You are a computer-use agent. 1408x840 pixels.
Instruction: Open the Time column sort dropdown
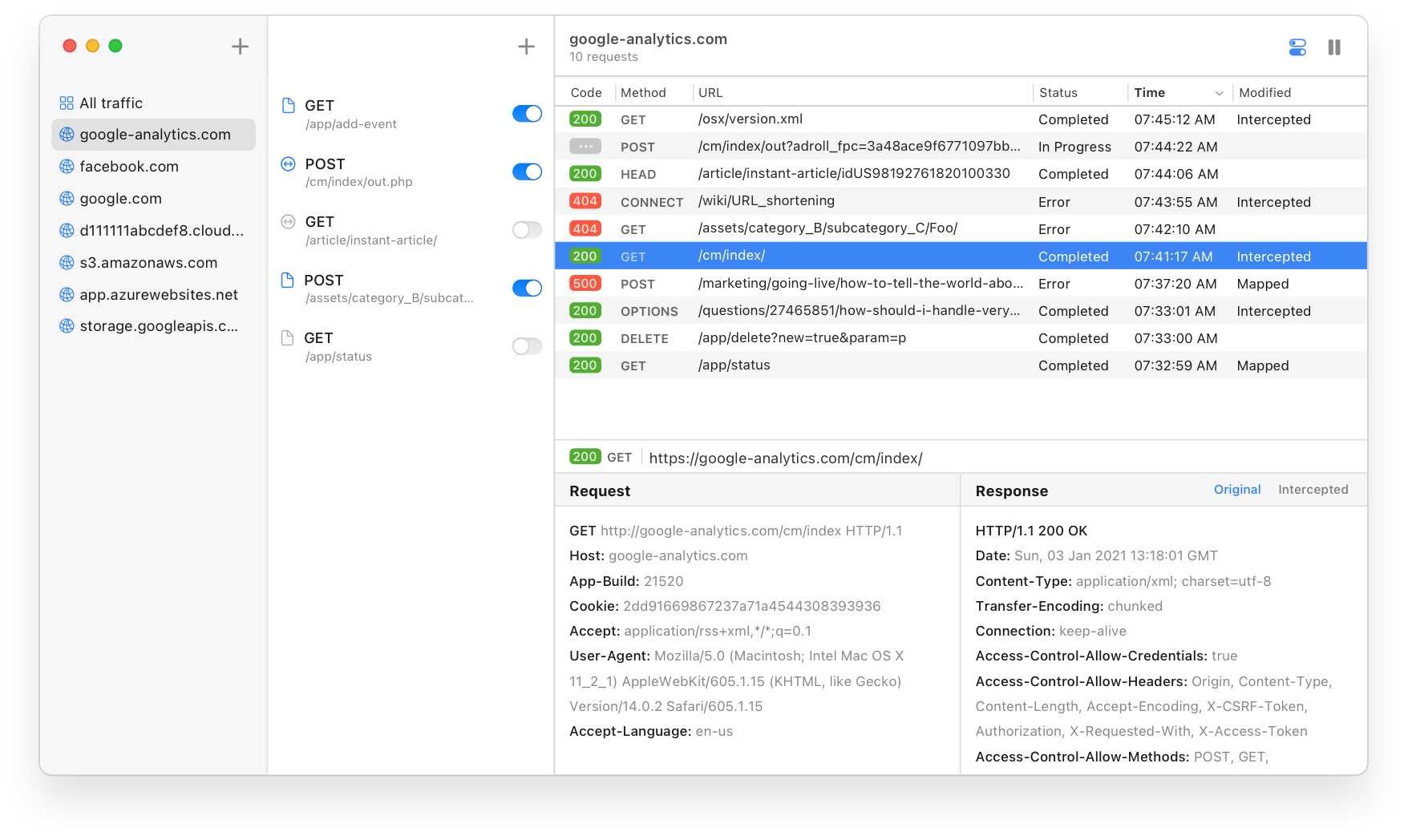pyautogui.click(x=1219, y=92)
